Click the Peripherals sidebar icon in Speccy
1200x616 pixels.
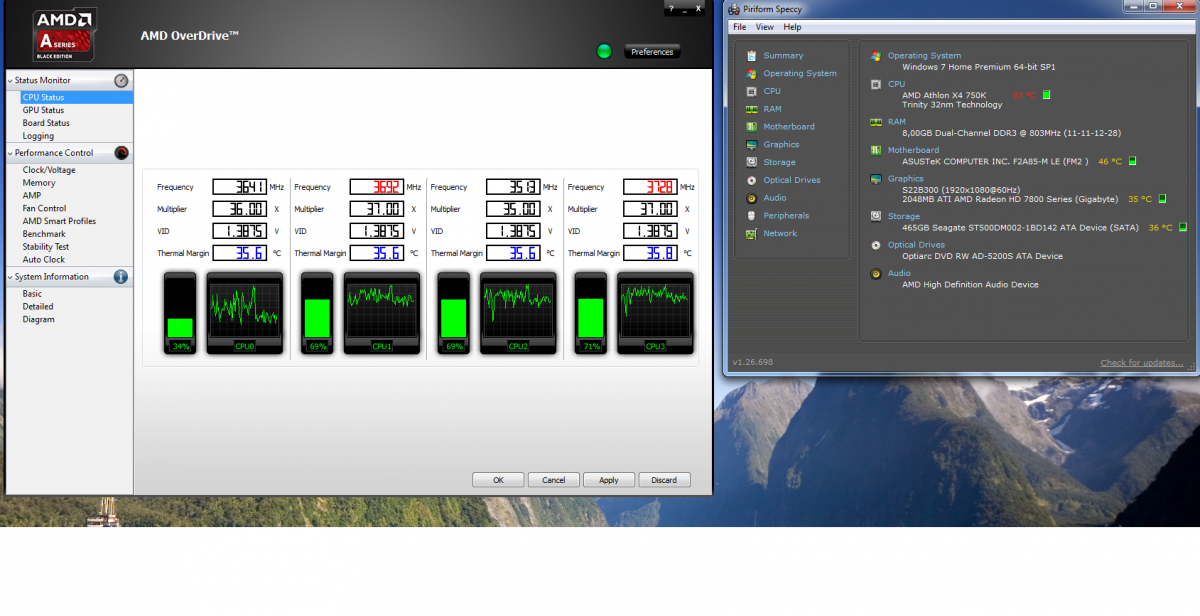(x=751, y=216)
